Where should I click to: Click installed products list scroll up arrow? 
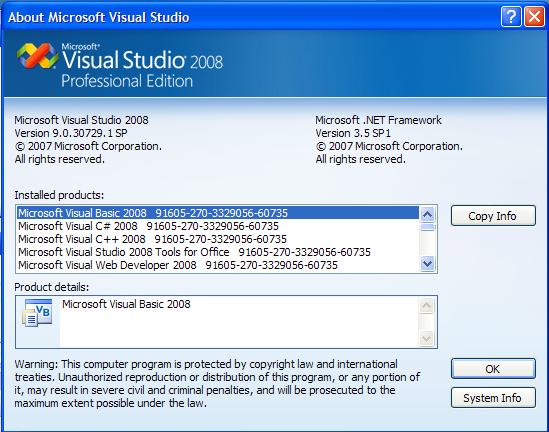[427, 214]
